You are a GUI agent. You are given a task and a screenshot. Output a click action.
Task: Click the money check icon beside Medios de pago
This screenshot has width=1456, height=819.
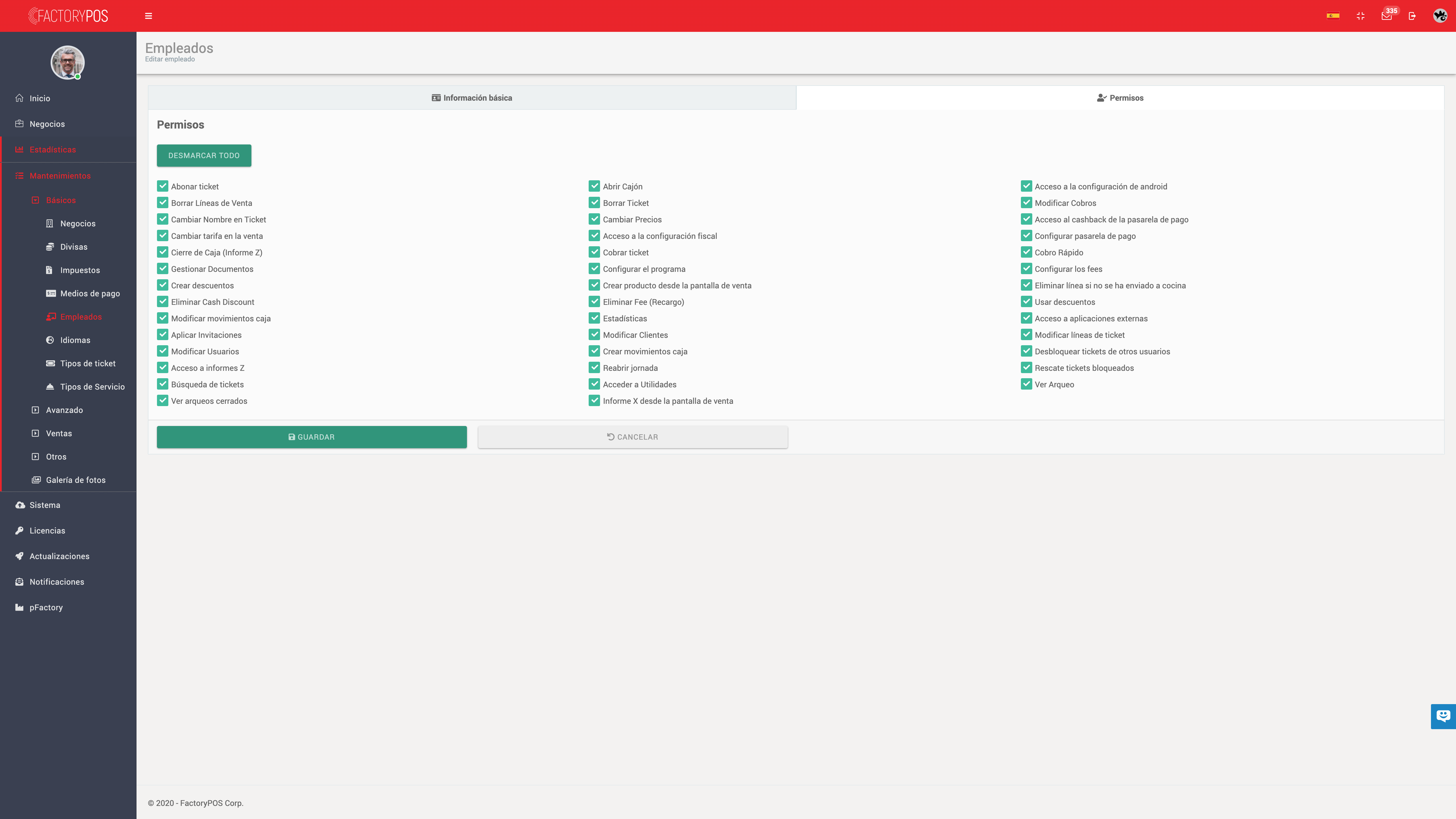pyautogui.click(x=51, y=293)
